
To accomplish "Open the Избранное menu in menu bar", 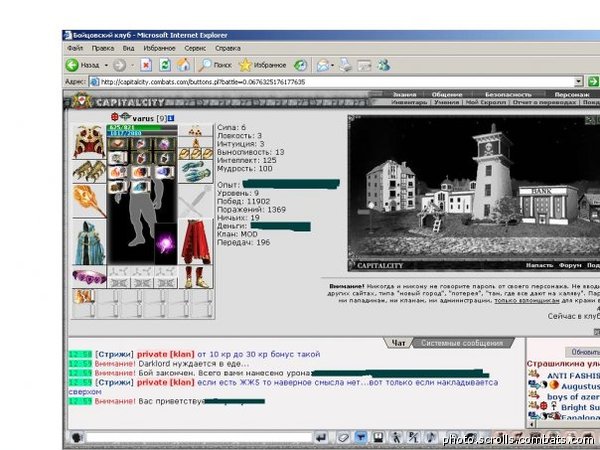I will point(159,48).
